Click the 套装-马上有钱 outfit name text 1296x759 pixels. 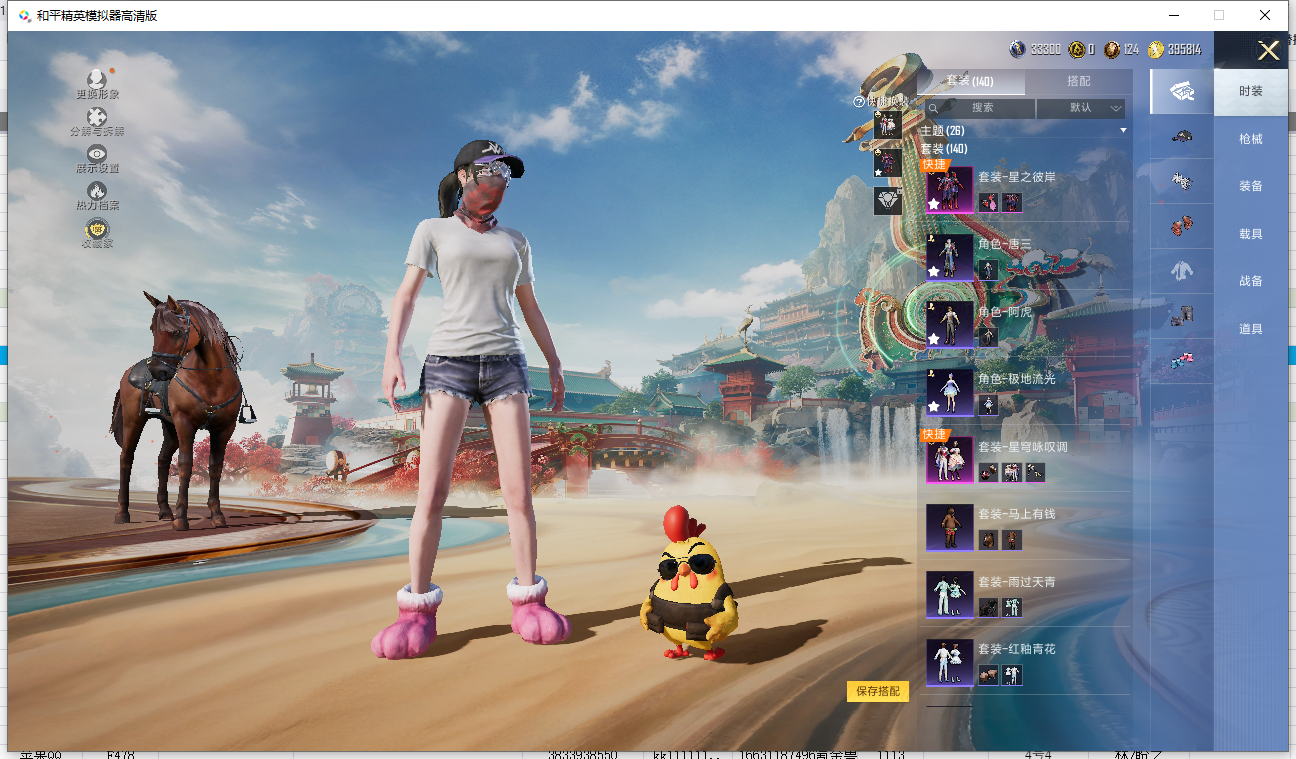click(x=1016, y=514)
